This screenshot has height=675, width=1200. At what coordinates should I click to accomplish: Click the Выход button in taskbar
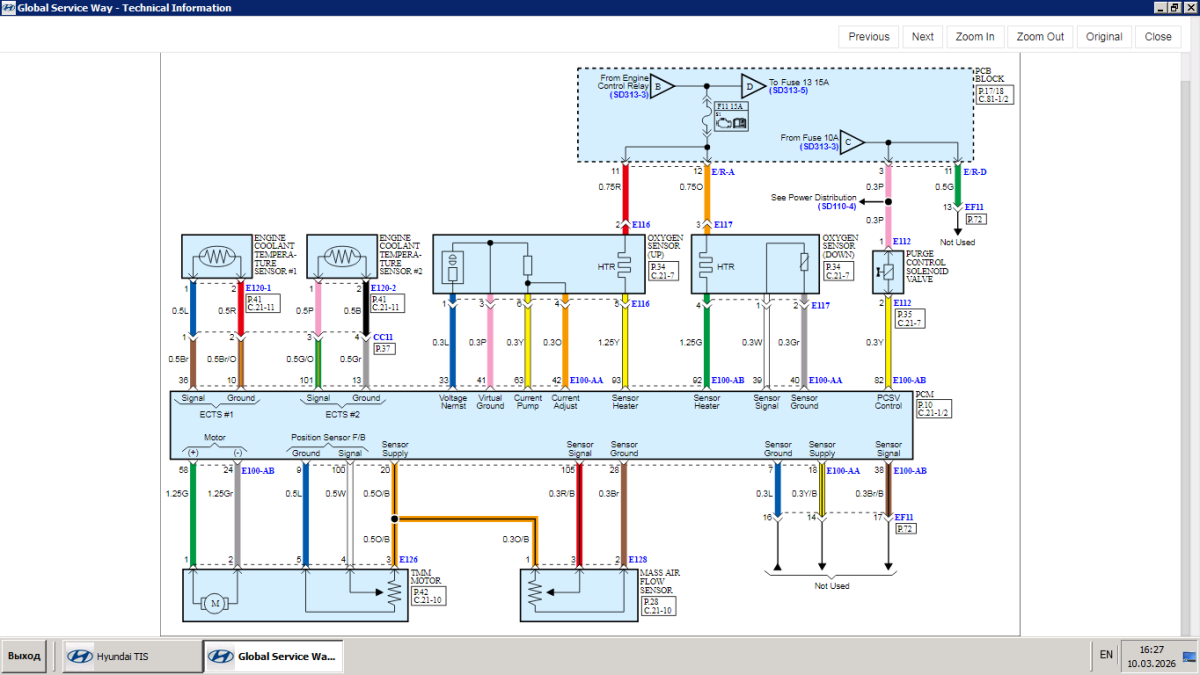pos(24,656)
